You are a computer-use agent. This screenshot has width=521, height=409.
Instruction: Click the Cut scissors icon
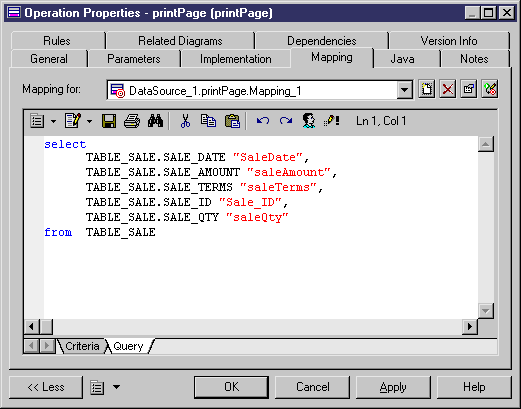(x=185, y=121)
